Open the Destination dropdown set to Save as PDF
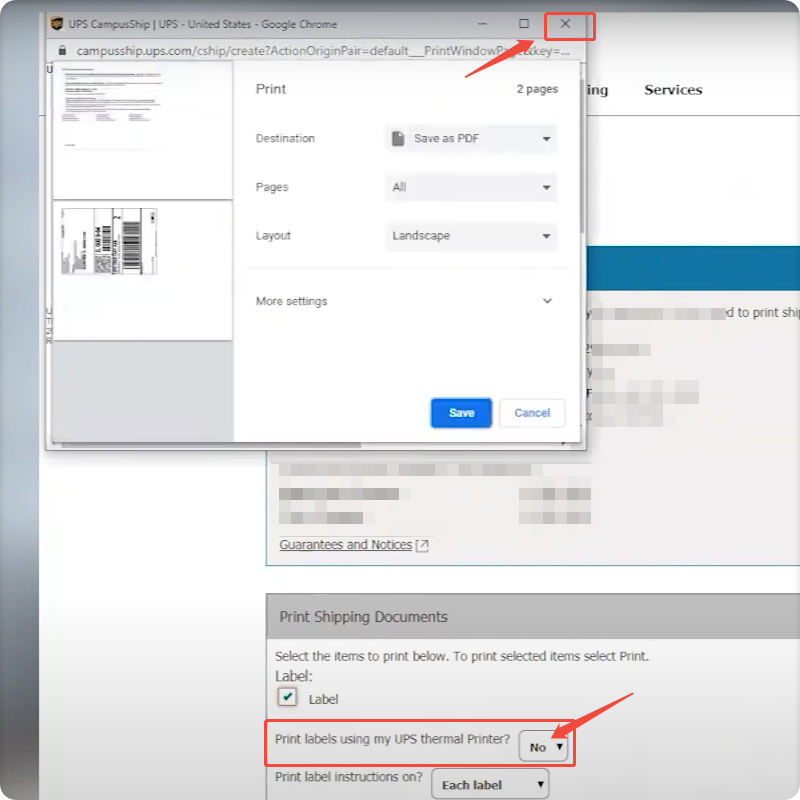This screenshot has height=800, width=800. (x=471, y=138)
